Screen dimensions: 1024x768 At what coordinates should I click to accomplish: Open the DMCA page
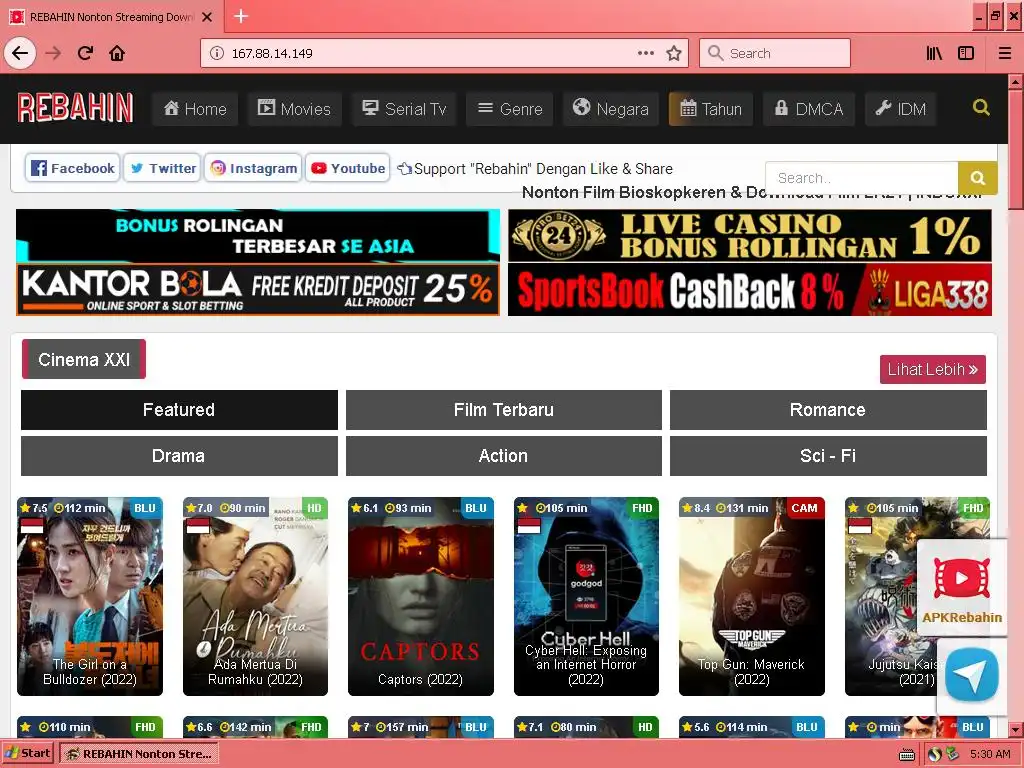(808, 108)
